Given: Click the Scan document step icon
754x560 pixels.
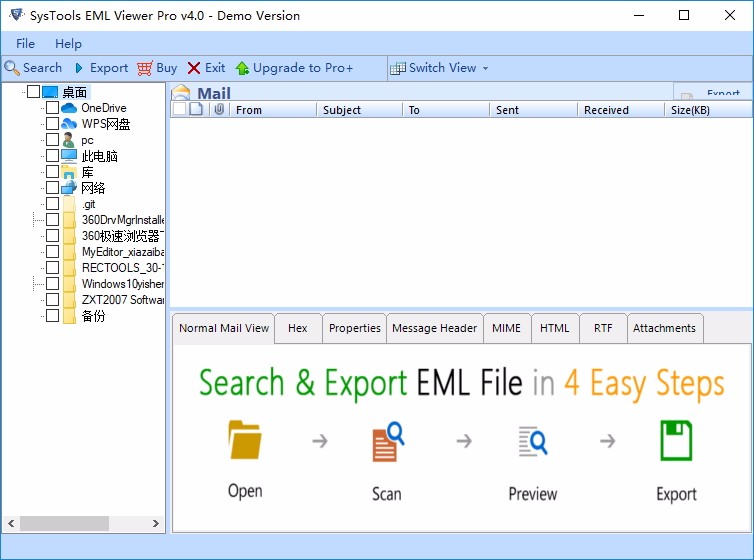Looking at the screenshot, I should click(388, 441).
